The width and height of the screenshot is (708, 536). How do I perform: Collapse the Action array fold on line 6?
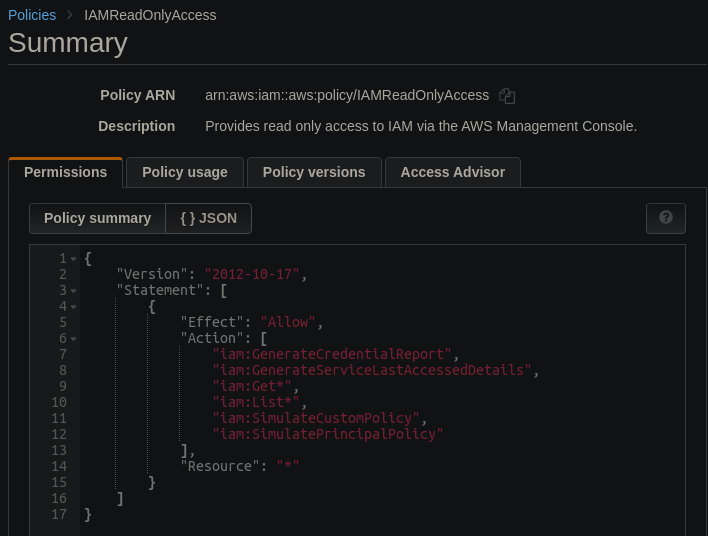(74, 339)
